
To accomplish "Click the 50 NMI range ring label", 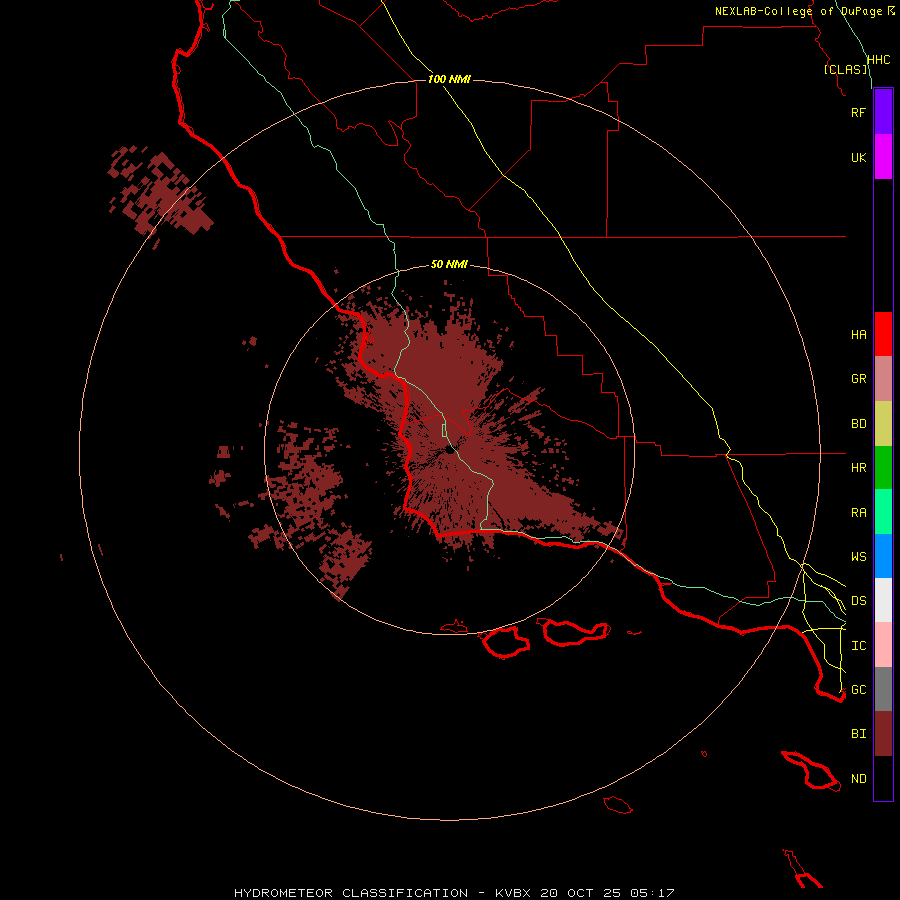I will click(449, 264).
